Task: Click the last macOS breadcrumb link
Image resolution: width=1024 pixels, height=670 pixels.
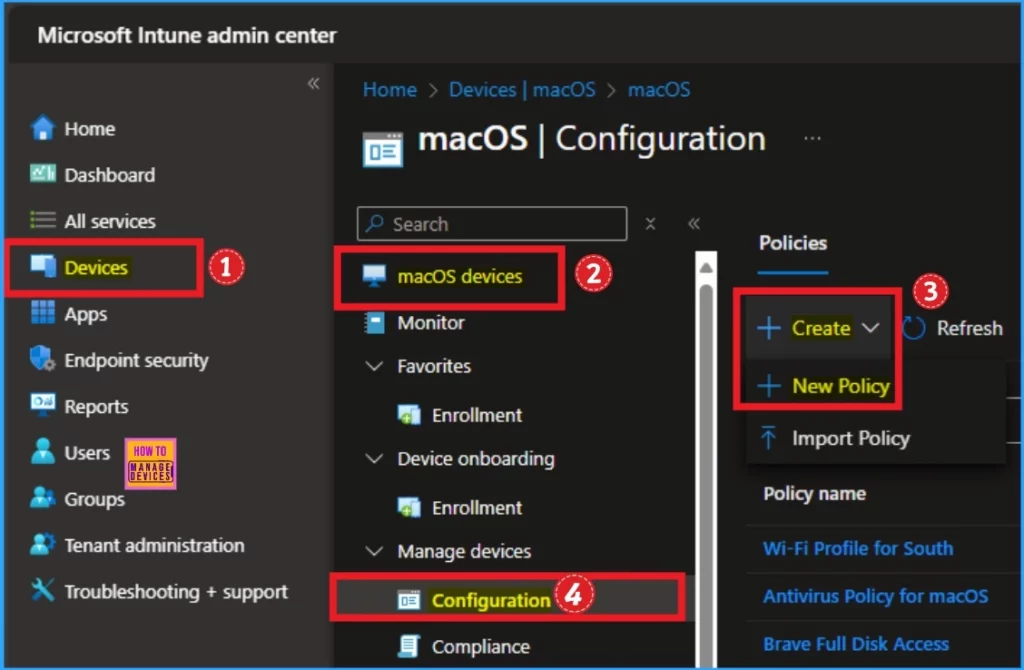Action: click(659, 89)
